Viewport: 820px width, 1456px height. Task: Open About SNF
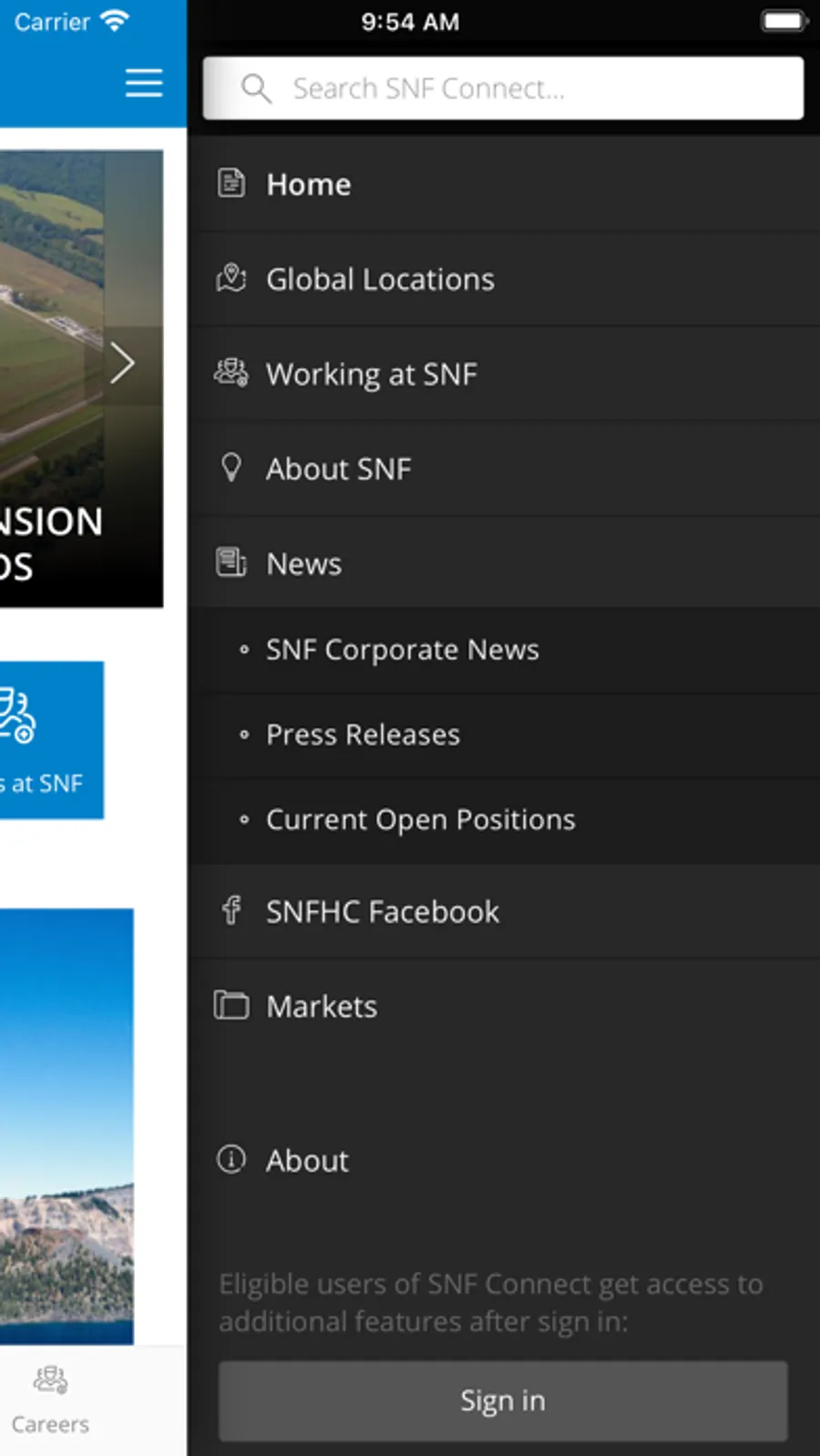point(503,468)
